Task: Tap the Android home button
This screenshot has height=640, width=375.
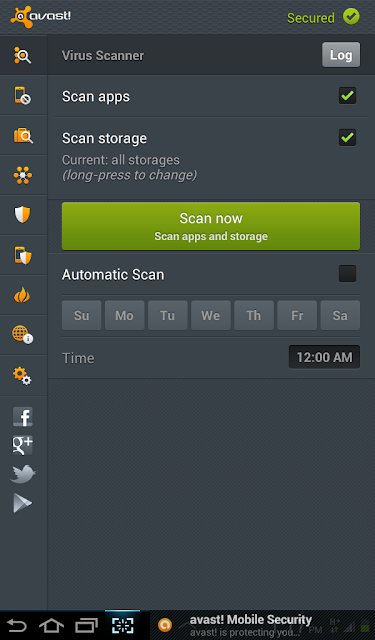Action: coord(51,625)
